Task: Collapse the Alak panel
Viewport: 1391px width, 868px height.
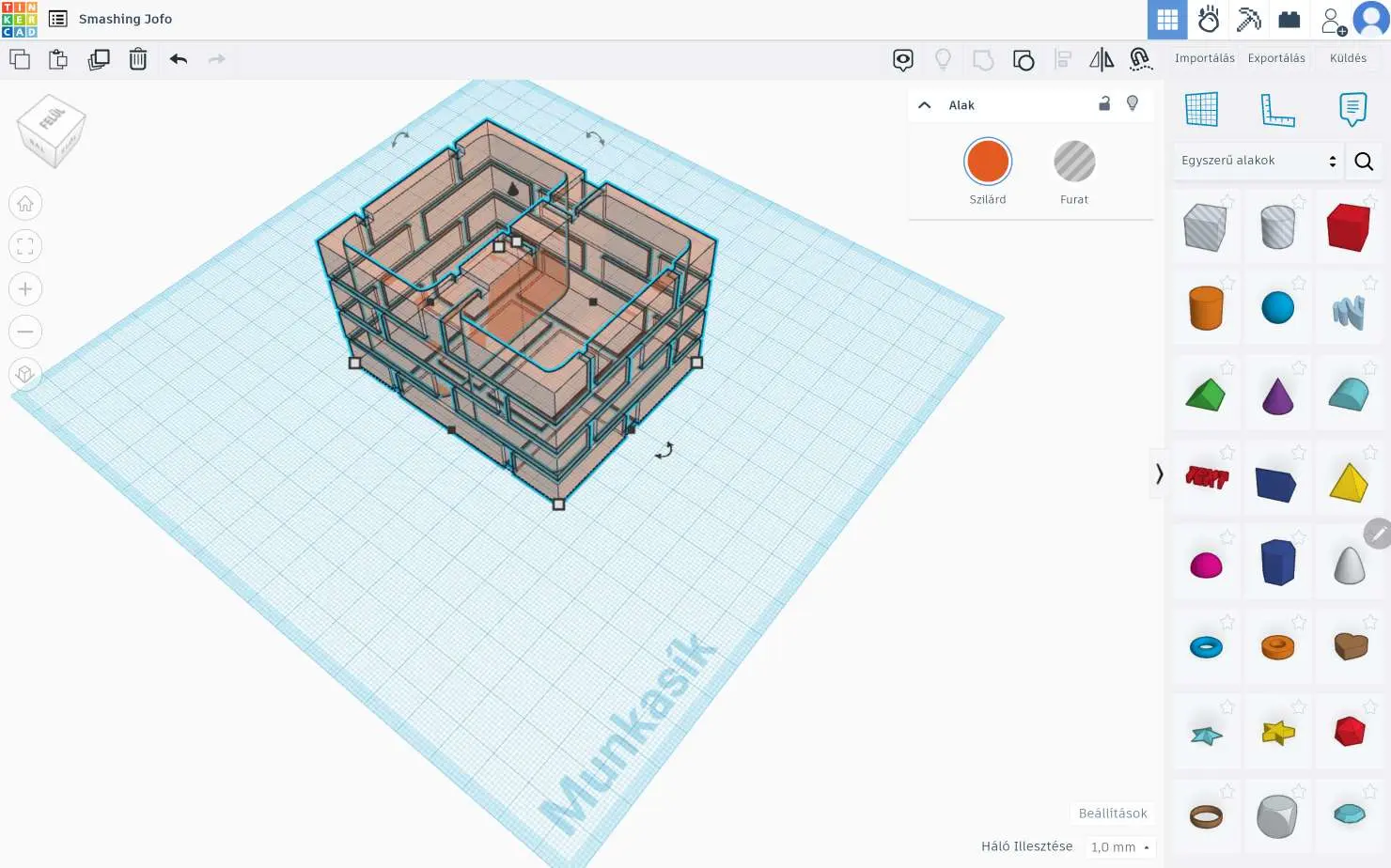Action: [x=924, y=104]
